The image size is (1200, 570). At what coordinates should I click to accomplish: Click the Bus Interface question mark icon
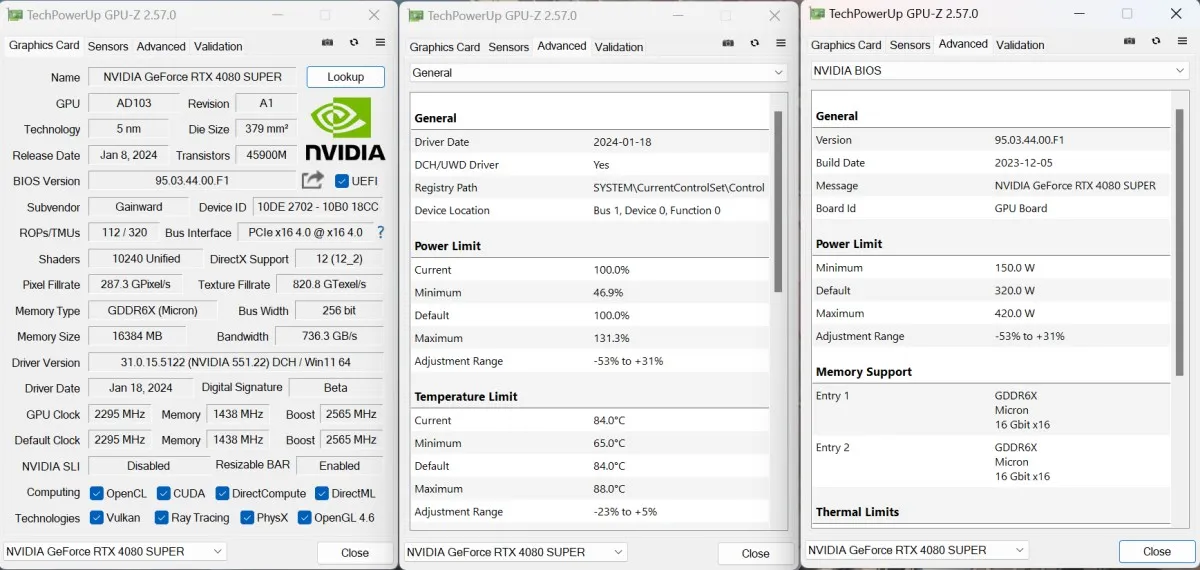380,232
